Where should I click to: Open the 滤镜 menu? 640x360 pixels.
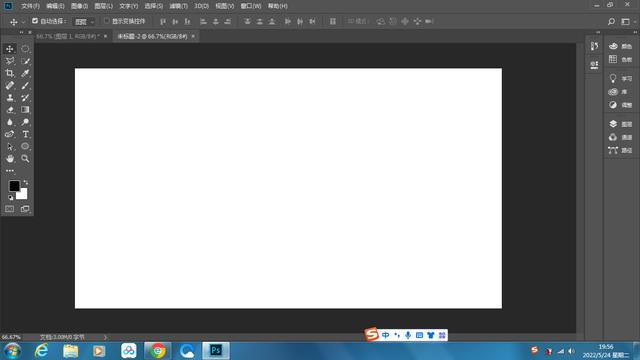coord(178,6)
